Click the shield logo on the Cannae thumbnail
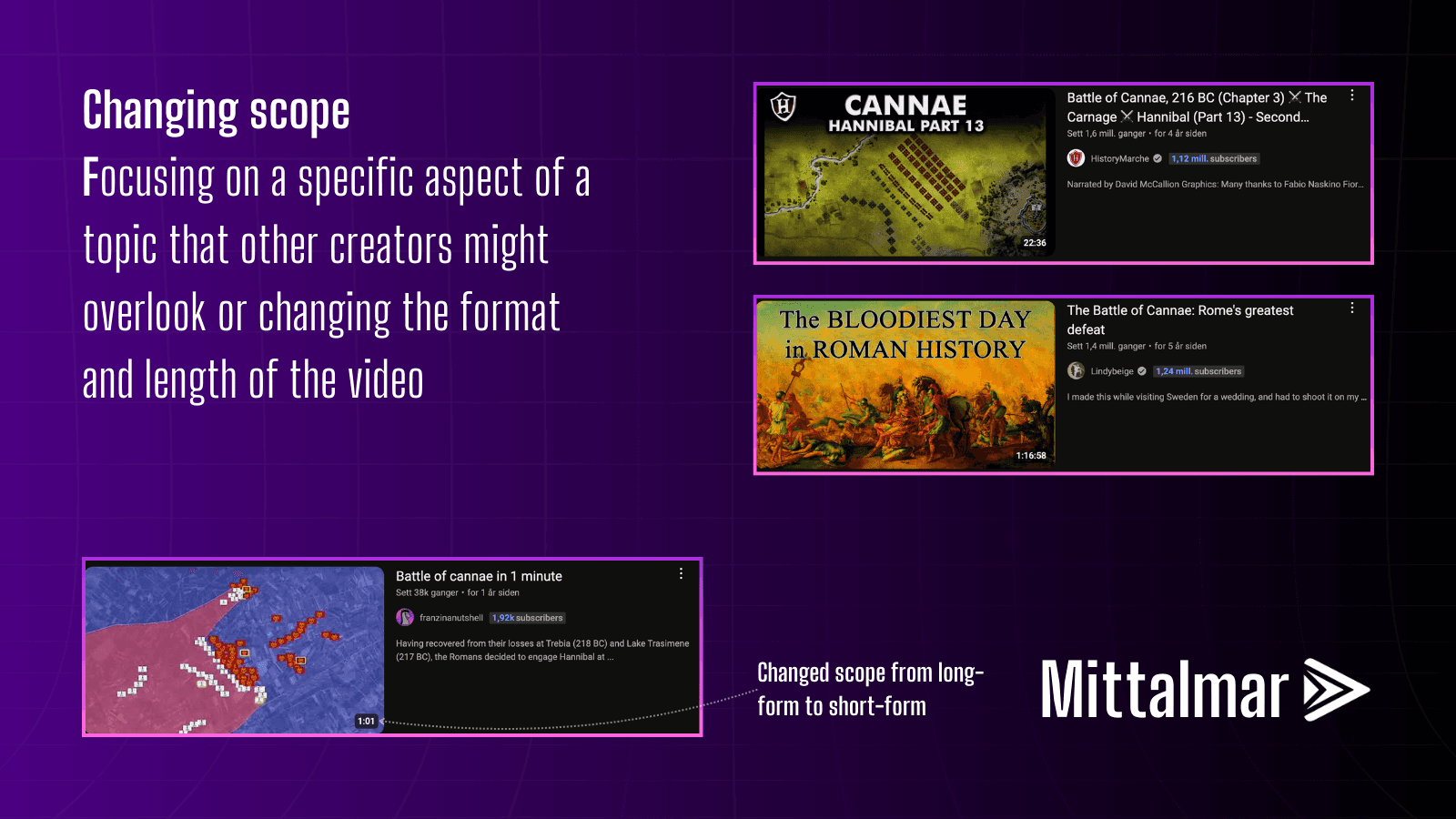Screen dimensions: 1456x819 pyautogui.click(x=784, y=107)
